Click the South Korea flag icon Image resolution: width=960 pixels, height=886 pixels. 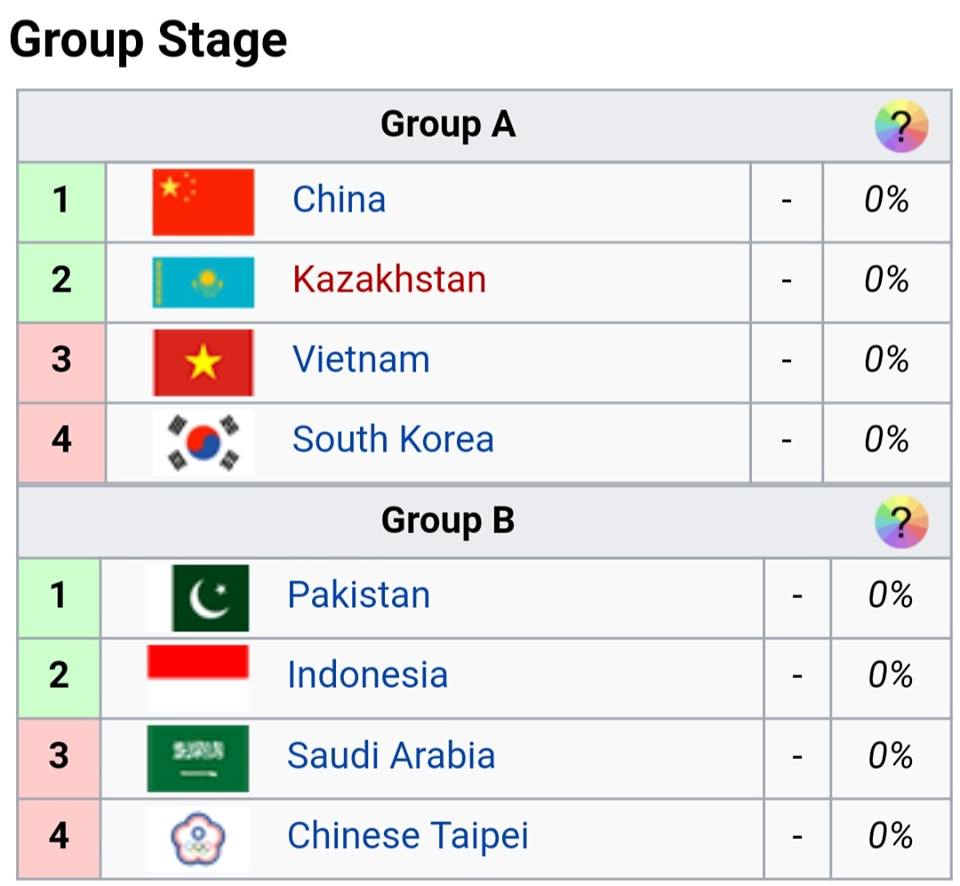203,443
